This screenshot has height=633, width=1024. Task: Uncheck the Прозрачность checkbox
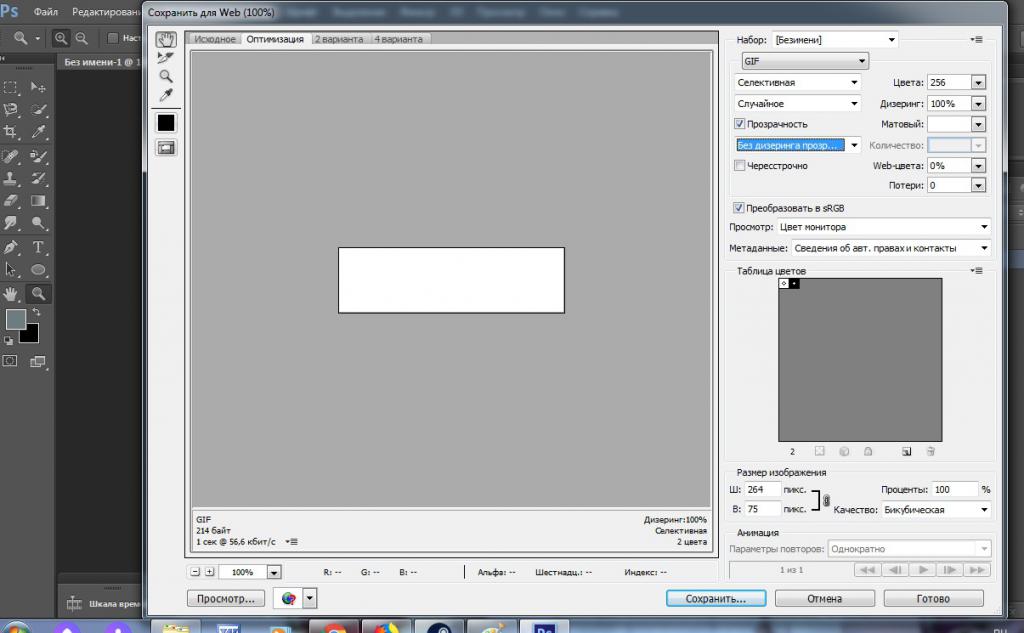click(739, 123)
